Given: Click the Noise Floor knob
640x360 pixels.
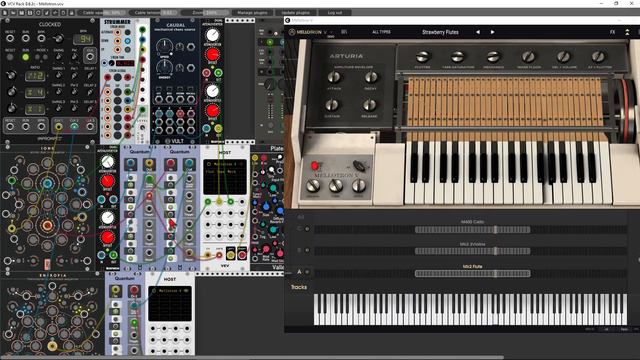Looking at the screenshot, I should click(x=528, y=56).
